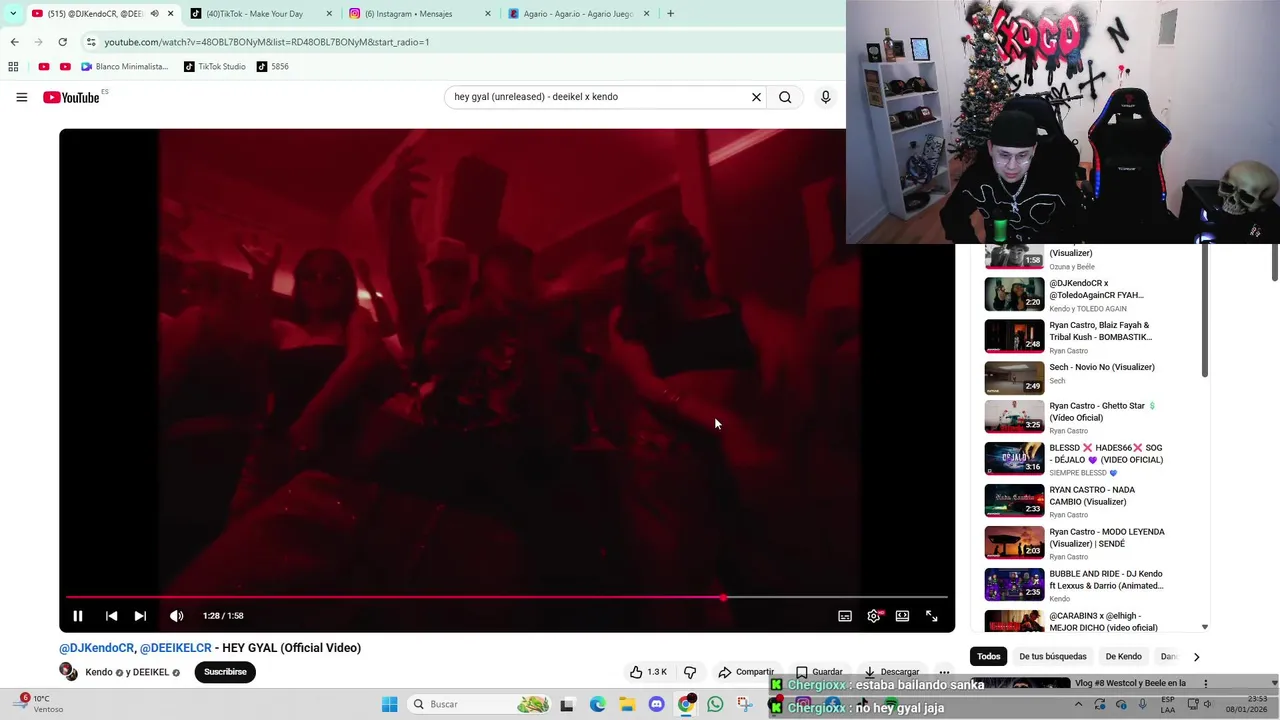
Task: Seek on the red video progress bar
Action: [x=507, y=598]
